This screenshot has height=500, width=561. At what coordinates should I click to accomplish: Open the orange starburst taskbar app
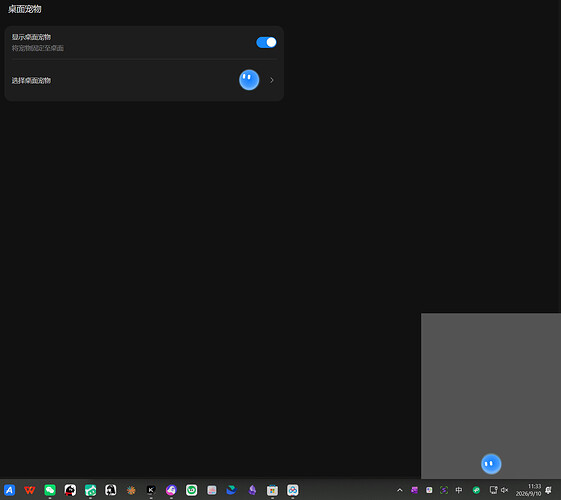(131, 490)
